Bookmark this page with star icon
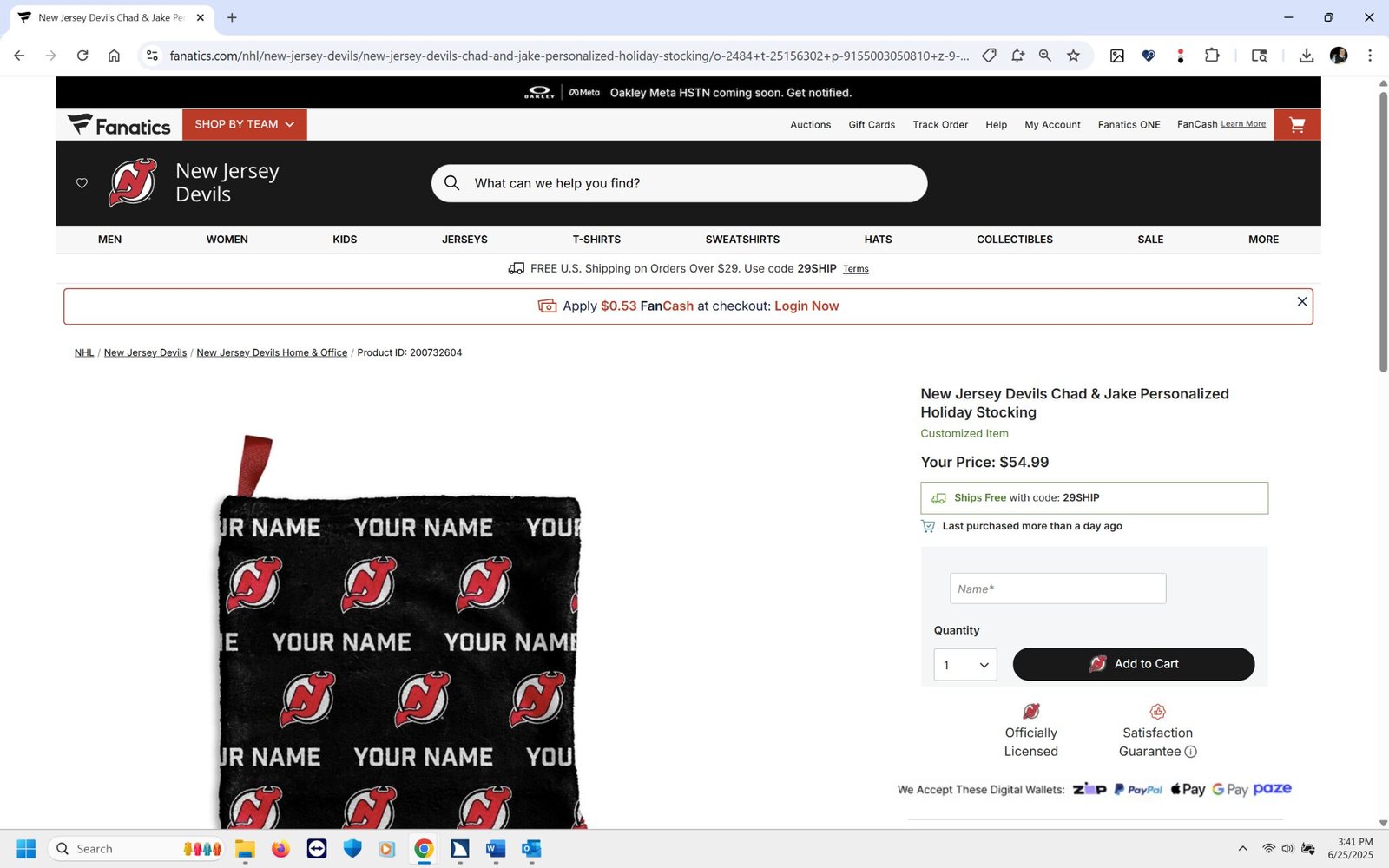The image size is (1389, 868). [1073, 56]
